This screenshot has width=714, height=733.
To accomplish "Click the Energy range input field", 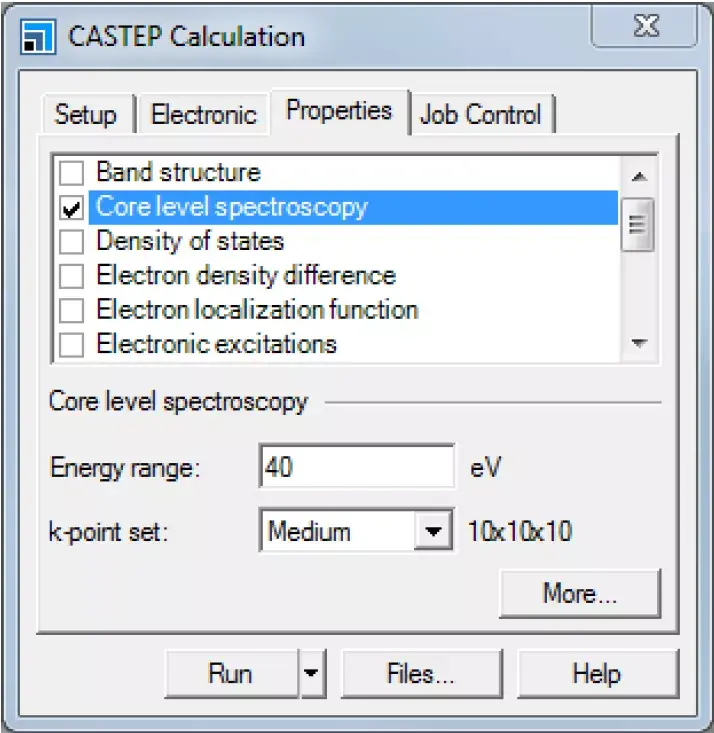I will 357,467.
